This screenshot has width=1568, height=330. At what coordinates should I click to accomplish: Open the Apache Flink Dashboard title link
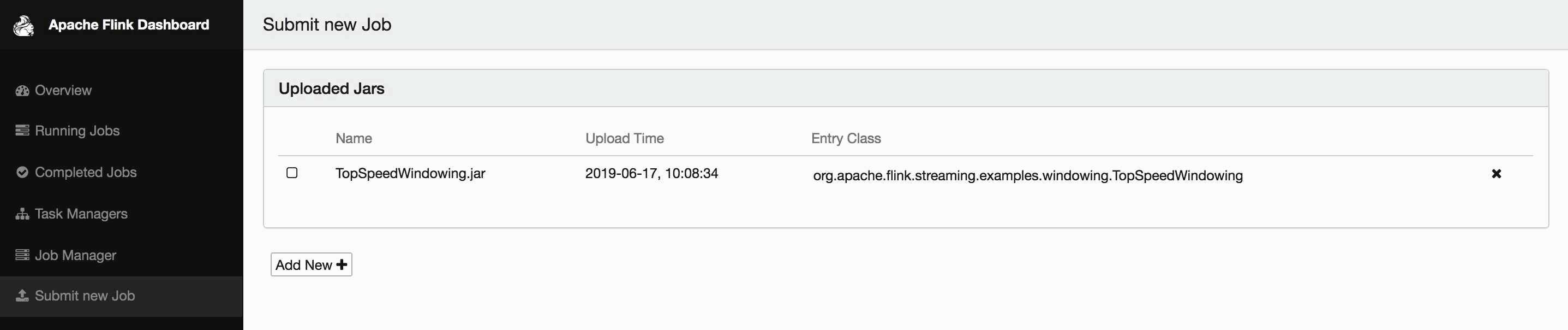click(x=128, y=25)
